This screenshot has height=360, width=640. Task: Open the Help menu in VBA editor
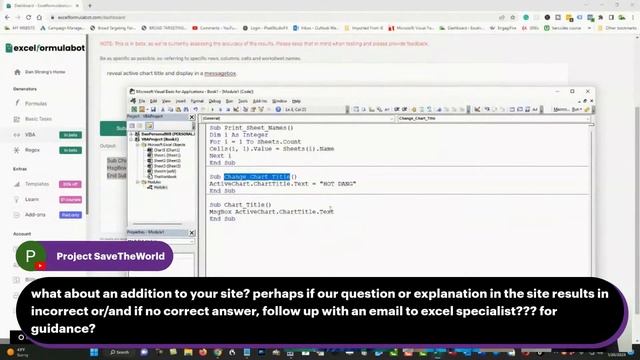(296, 101)
